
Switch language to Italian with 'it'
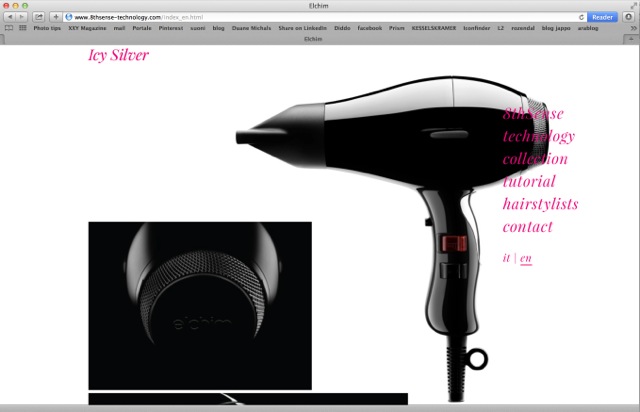[506, 258]
